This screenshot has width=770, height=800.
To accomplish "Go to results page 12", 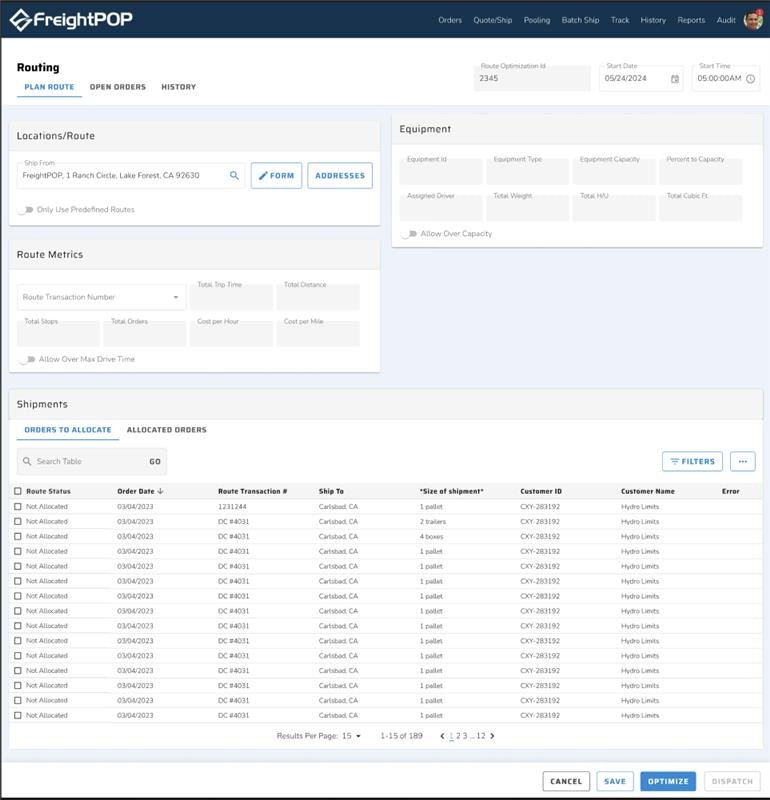I will [481, 736].
